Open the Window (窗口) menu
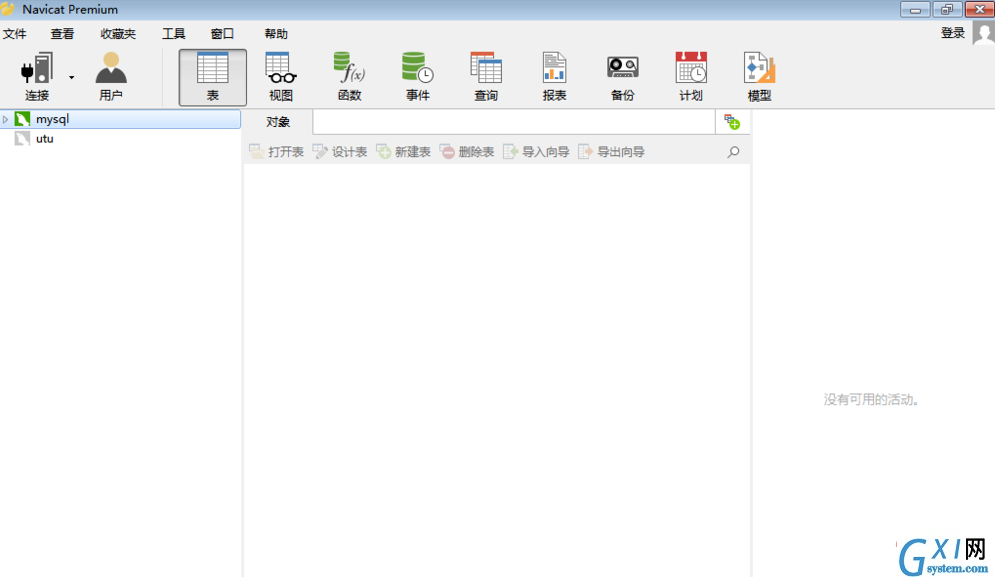Screen dimensions: 995x577 coord(222,34)
